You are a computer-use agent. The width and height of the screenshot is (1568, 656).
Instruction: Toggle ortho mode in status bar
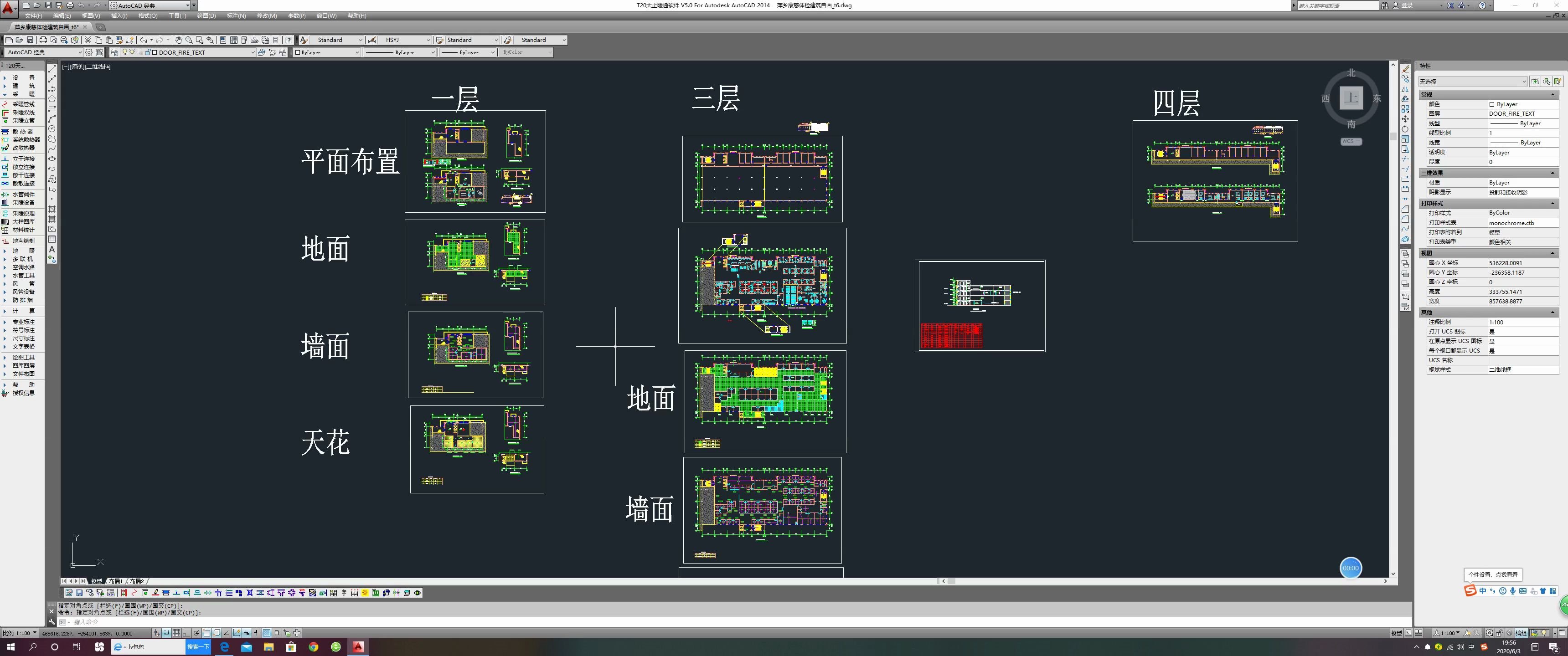pyautogui.click(x=186, y=633)
